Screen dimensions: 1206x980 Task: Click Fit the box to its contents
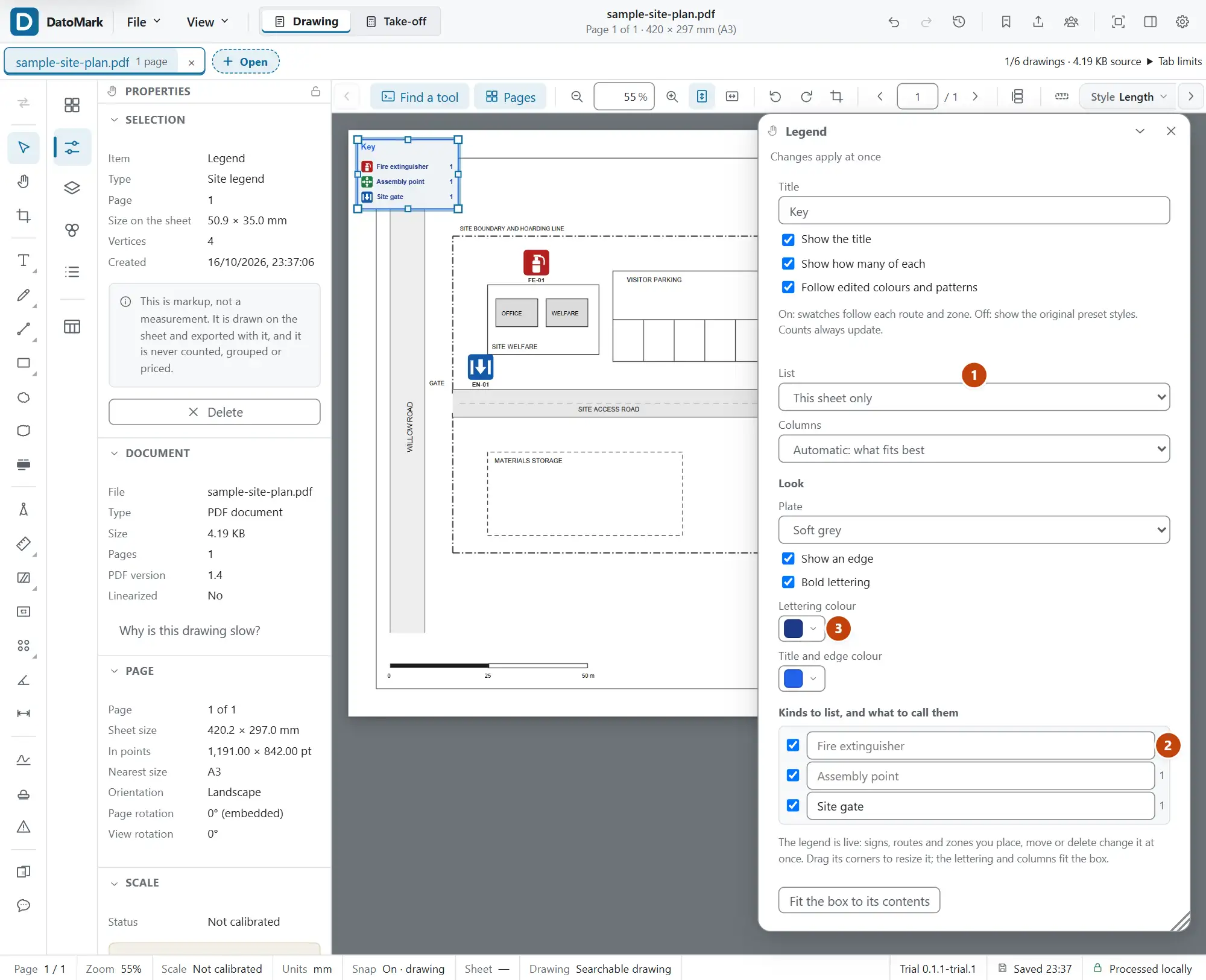859,901
